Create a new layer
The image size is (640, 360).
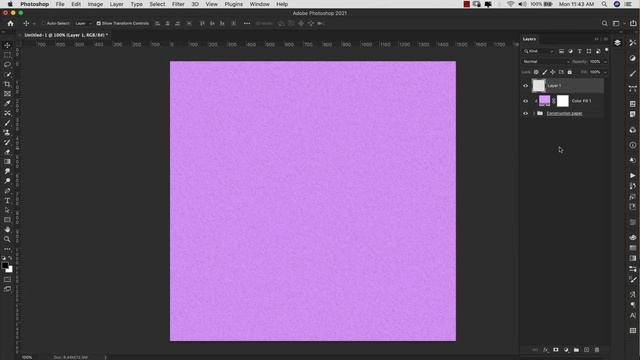[x=587, y=350]
